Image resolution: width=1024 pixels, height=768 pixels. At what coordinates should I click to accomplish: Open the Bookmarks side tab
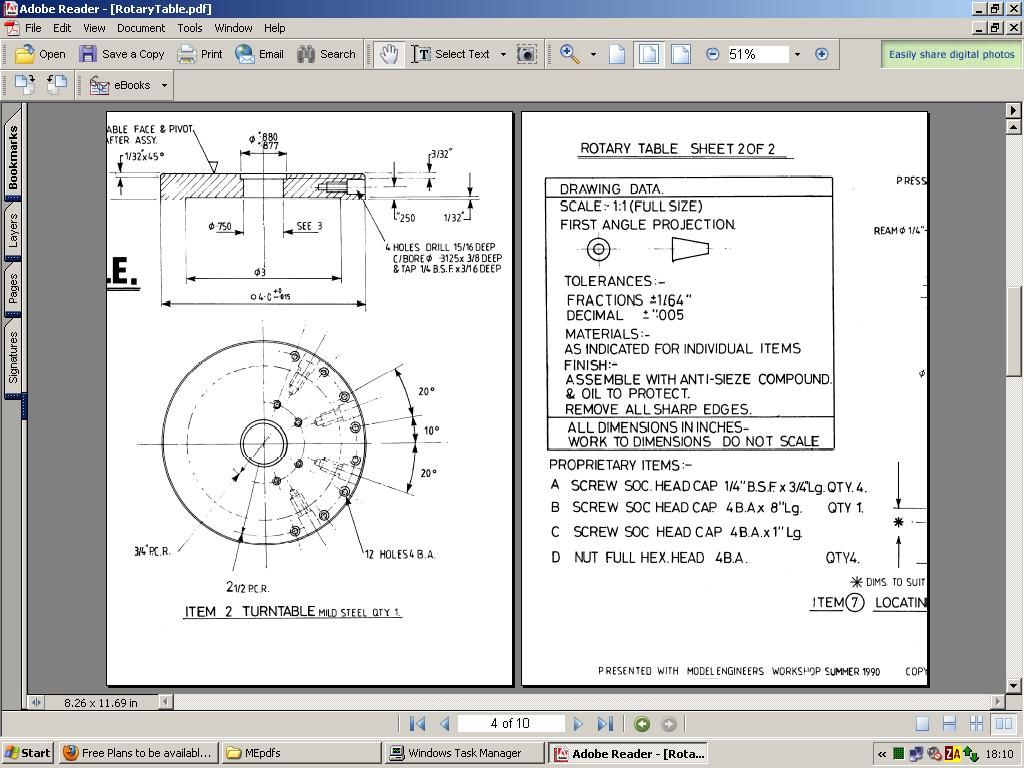point(13,157)
